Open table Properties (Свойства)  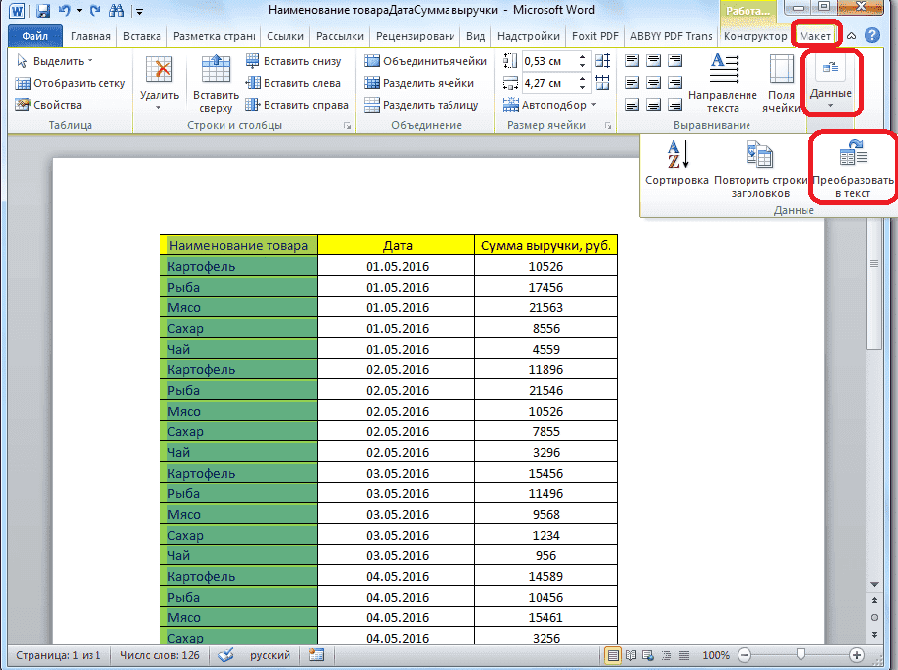pyautogui.click(x=49, y=105)
